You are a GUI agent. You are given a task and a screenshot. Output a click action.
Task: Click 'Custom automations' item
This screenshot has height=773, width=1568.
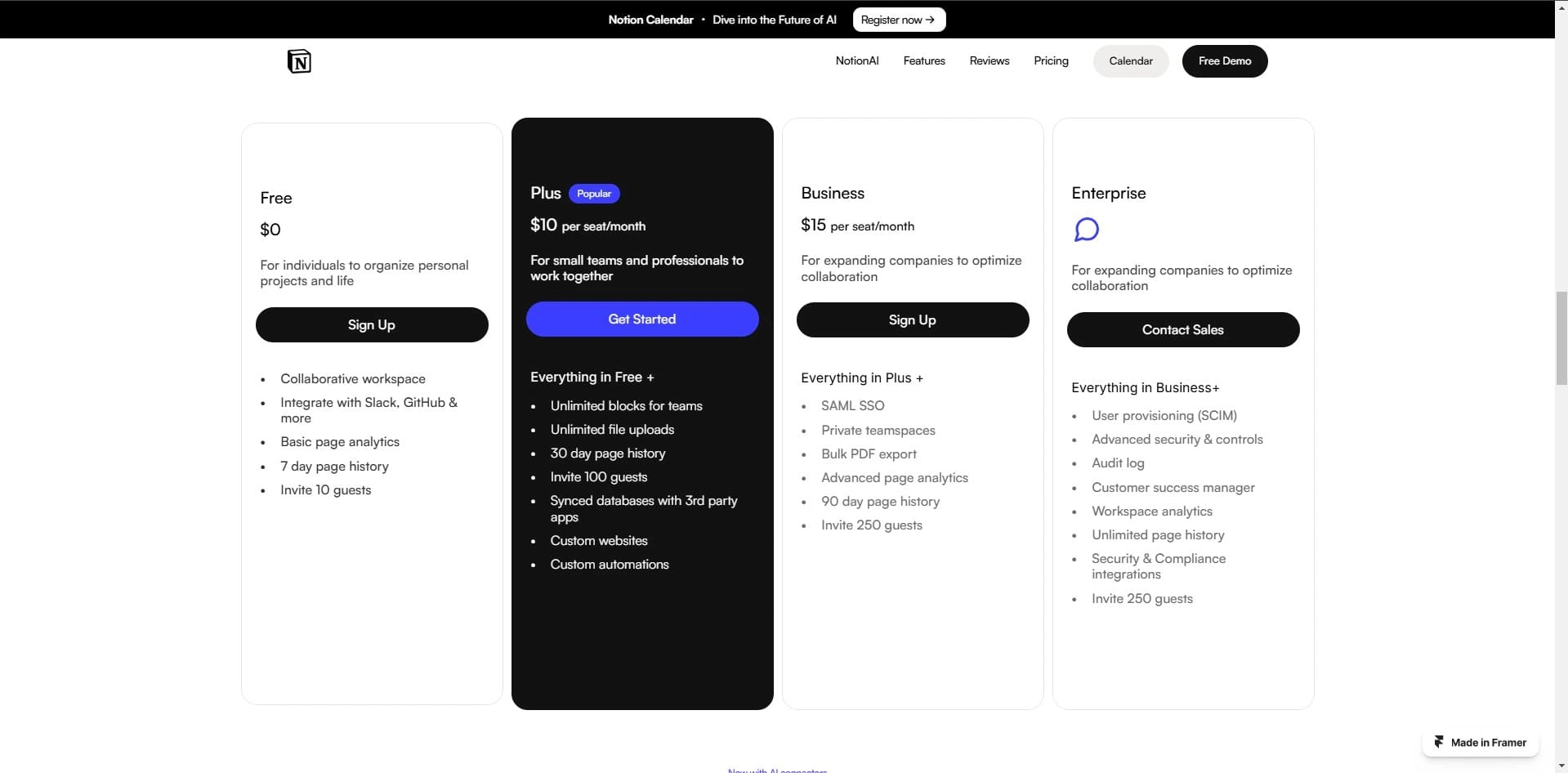pos(610,564)
